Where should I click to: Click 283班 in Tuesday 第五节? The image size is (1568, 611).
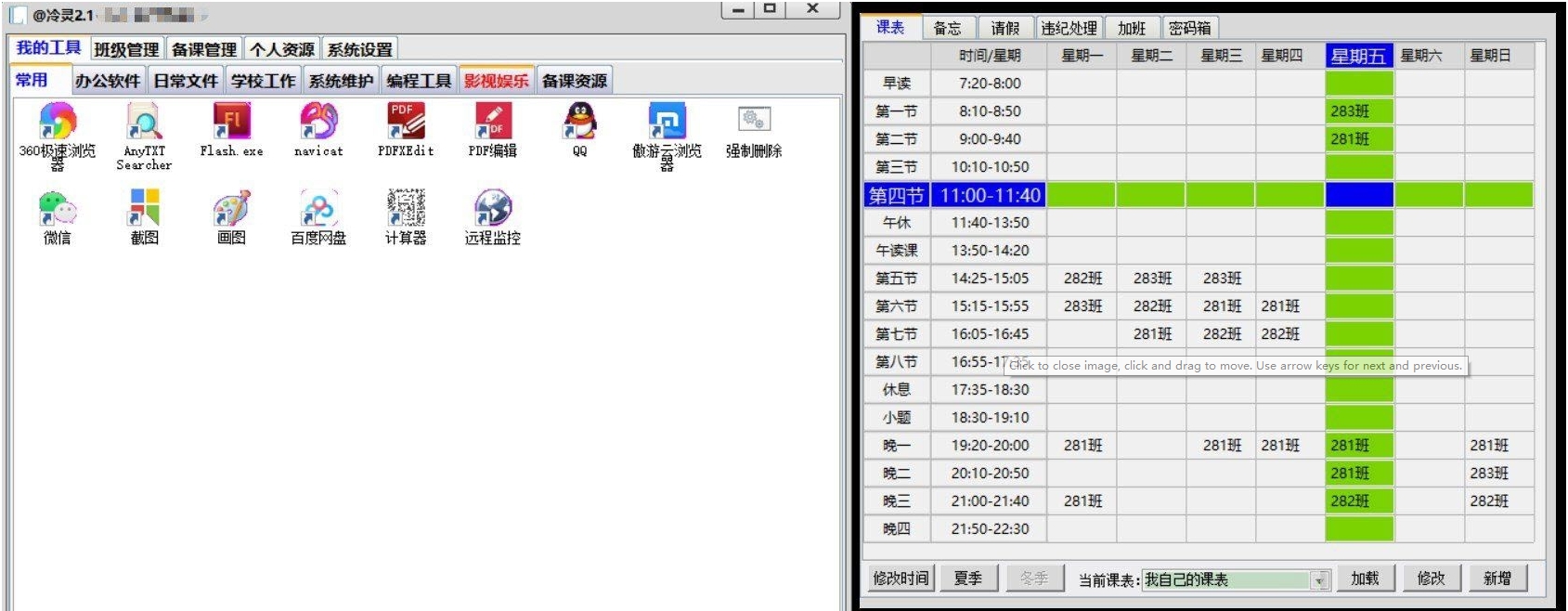click(x=1152, y=279)
